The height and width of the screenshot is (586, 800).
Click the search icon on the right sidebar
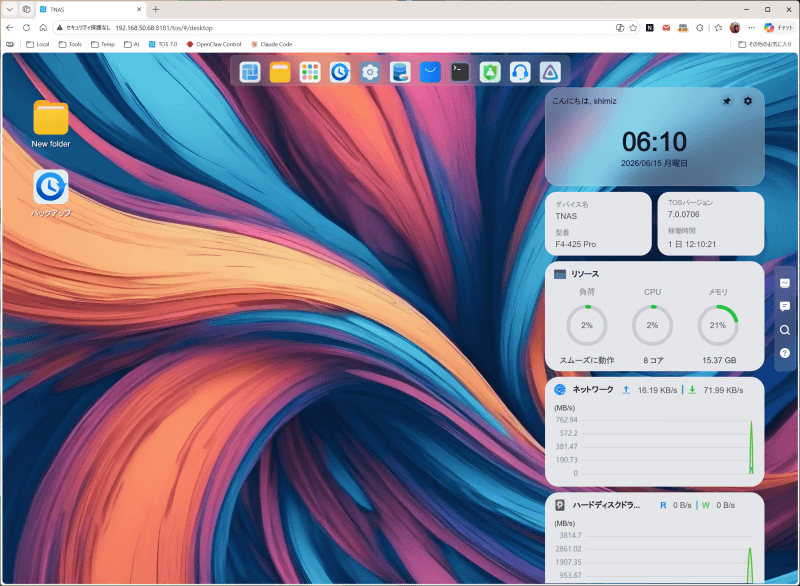point(785,330)
